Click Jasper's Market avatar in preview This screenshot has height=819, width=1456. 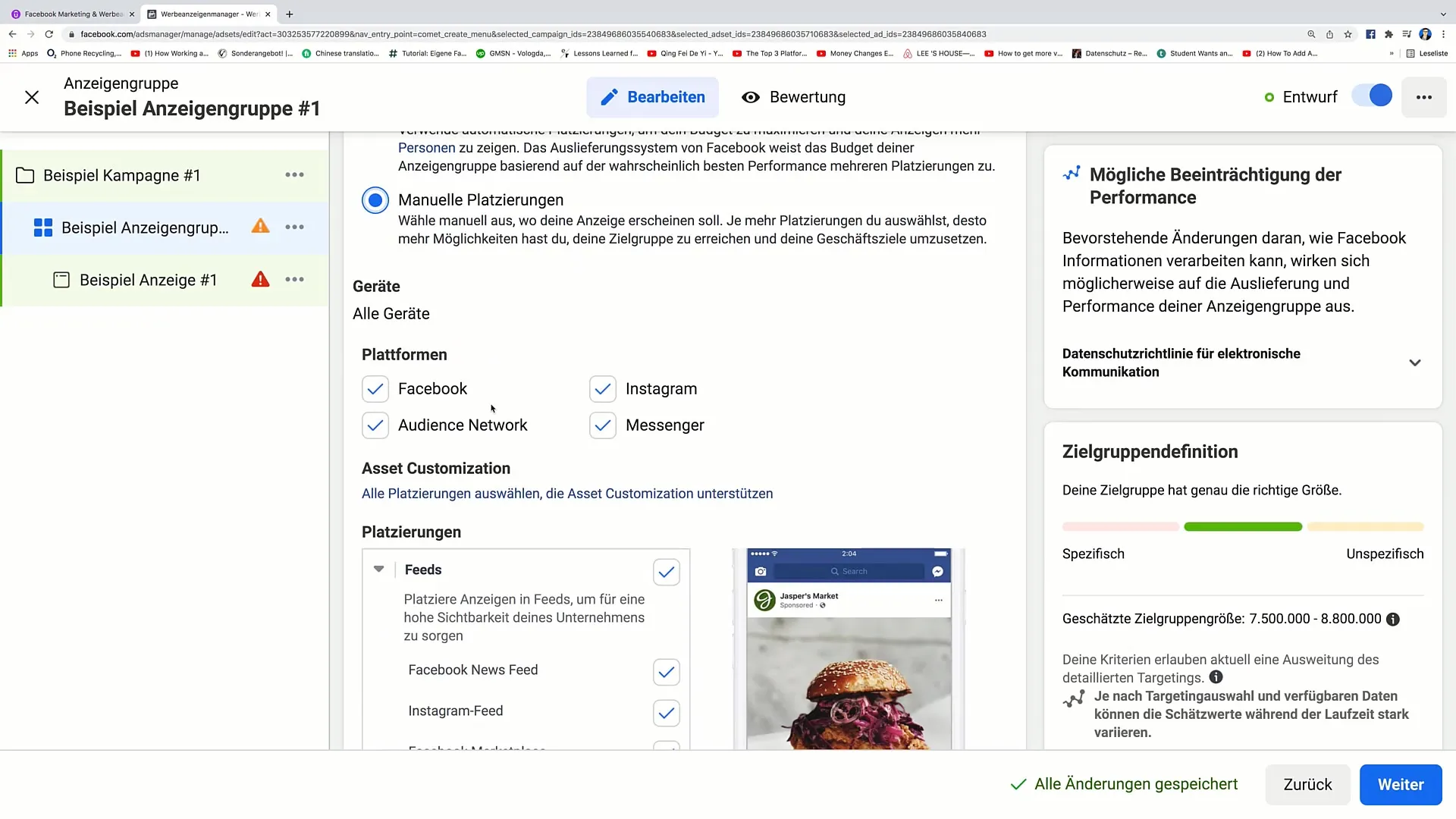tap(764, 600)
